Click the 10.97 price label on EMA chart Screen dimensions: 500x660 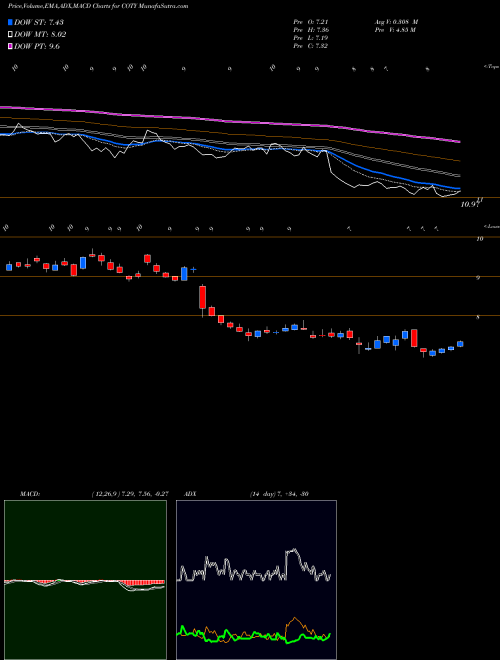click(x=470, y=205)
